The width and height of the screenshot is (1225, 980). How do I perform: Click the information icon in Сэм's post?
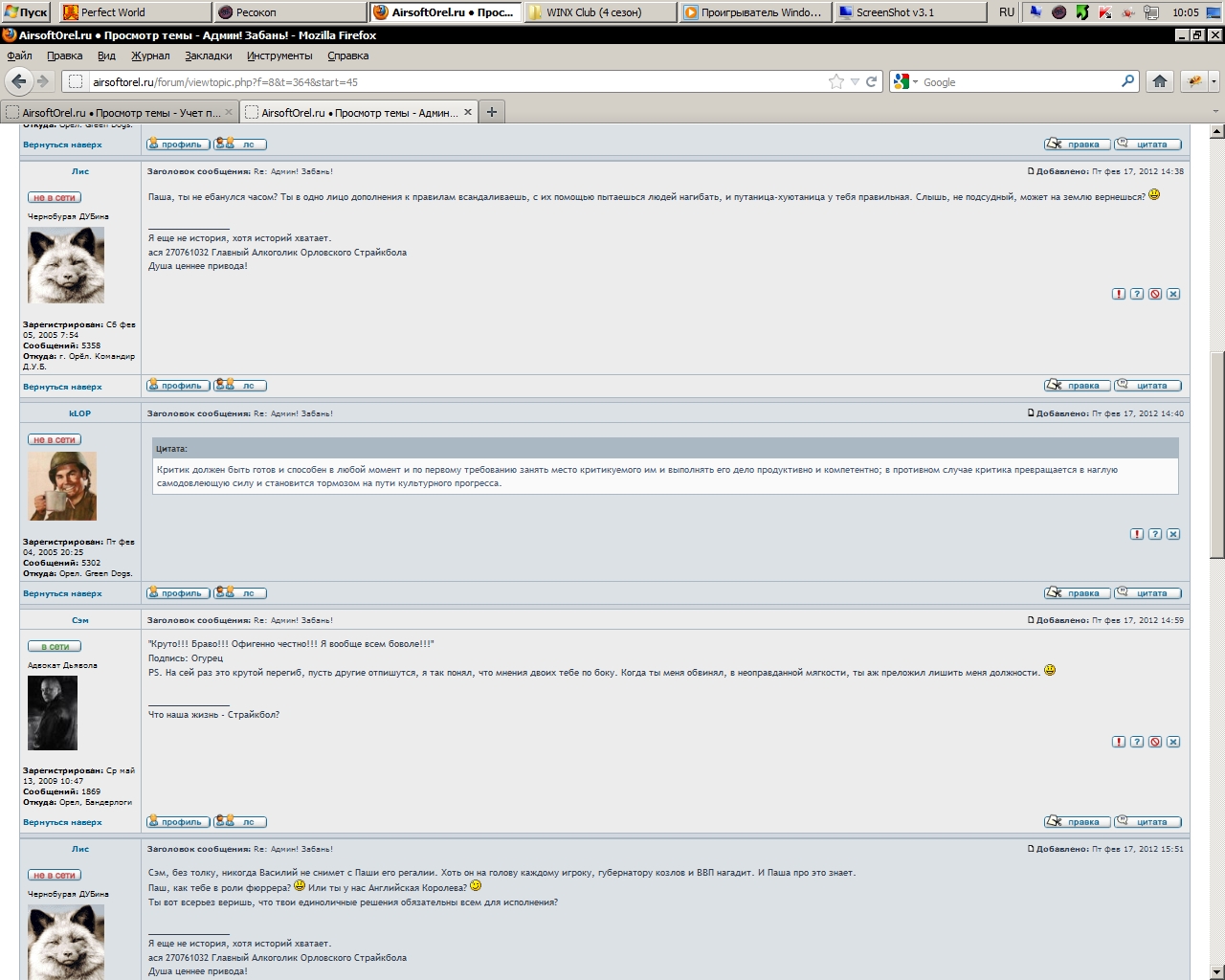(x=1136, y=742)
